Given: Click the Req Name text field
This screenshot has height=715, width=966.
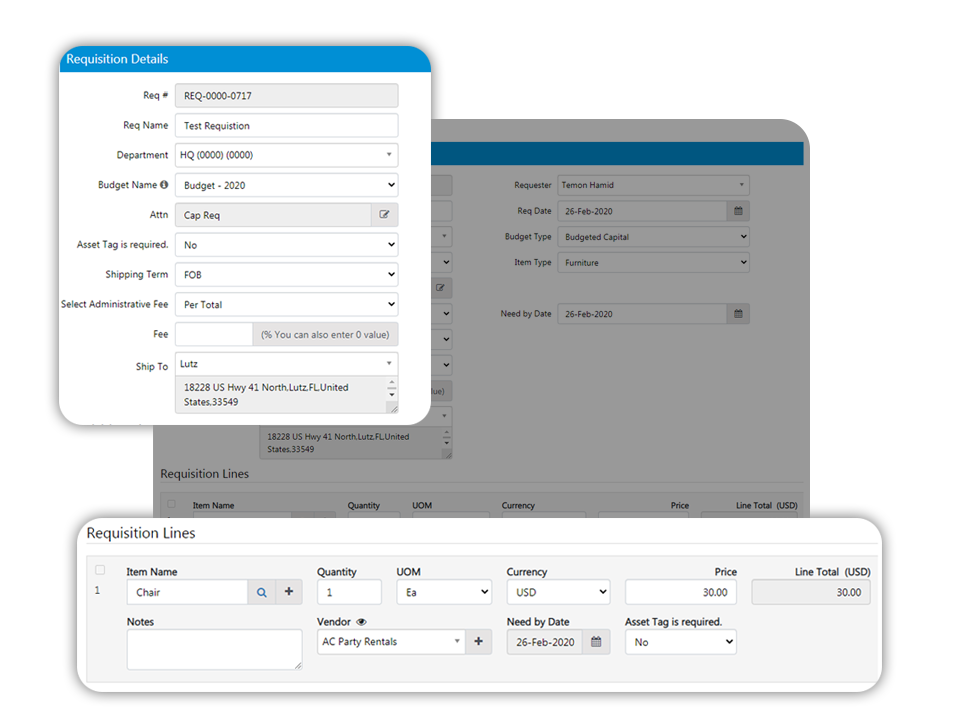Looking at the screenshot, I should (x=286, y=126).
